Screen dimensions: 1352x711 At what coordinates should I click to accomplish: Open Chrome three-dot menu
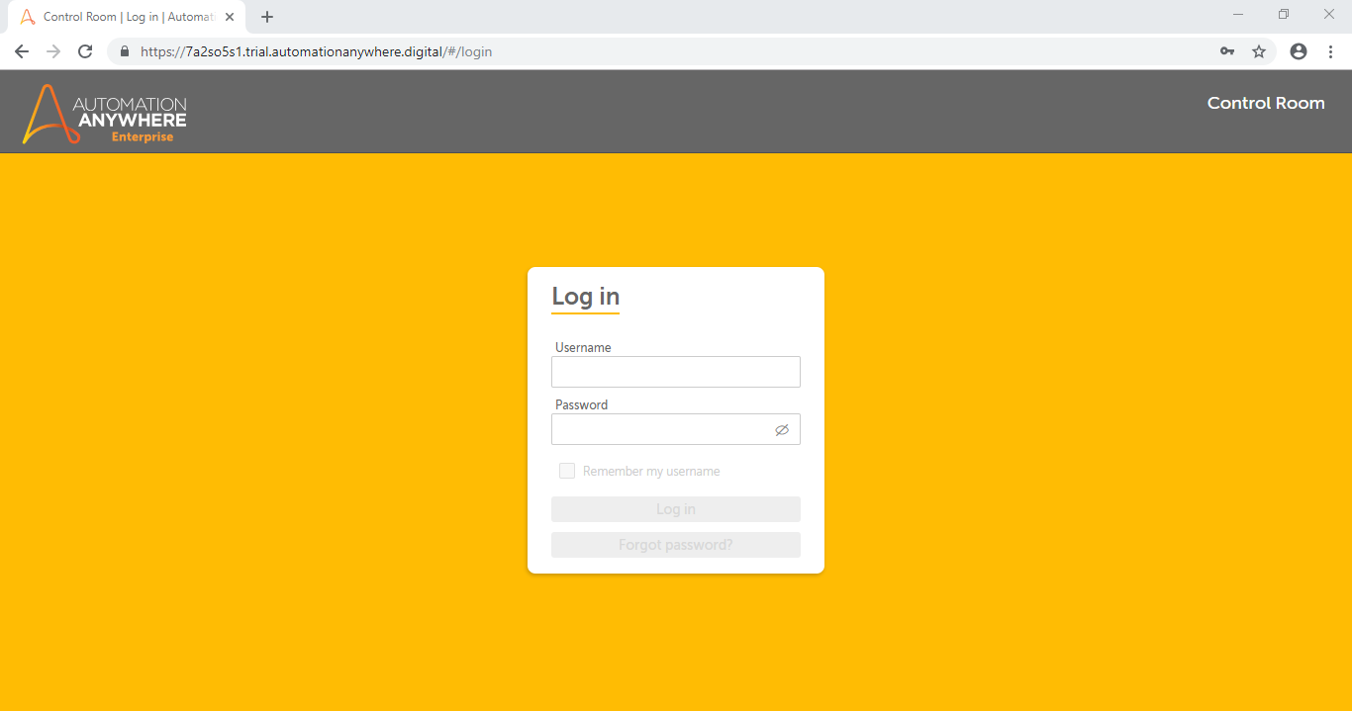(x=1330, y=52)
